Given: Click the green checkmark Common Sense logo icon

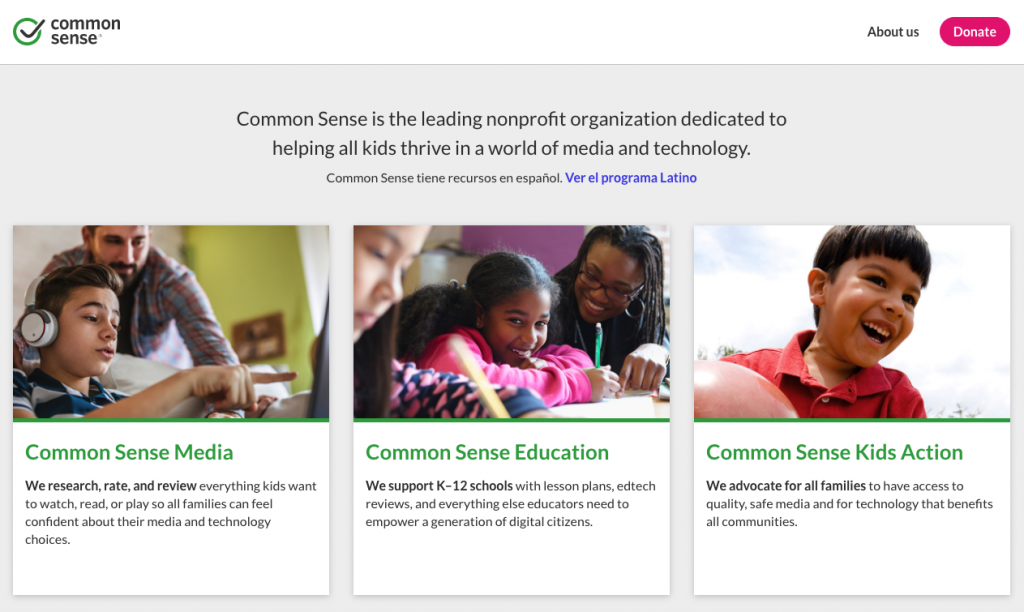Looking at the screenshot, I should 29,31.
